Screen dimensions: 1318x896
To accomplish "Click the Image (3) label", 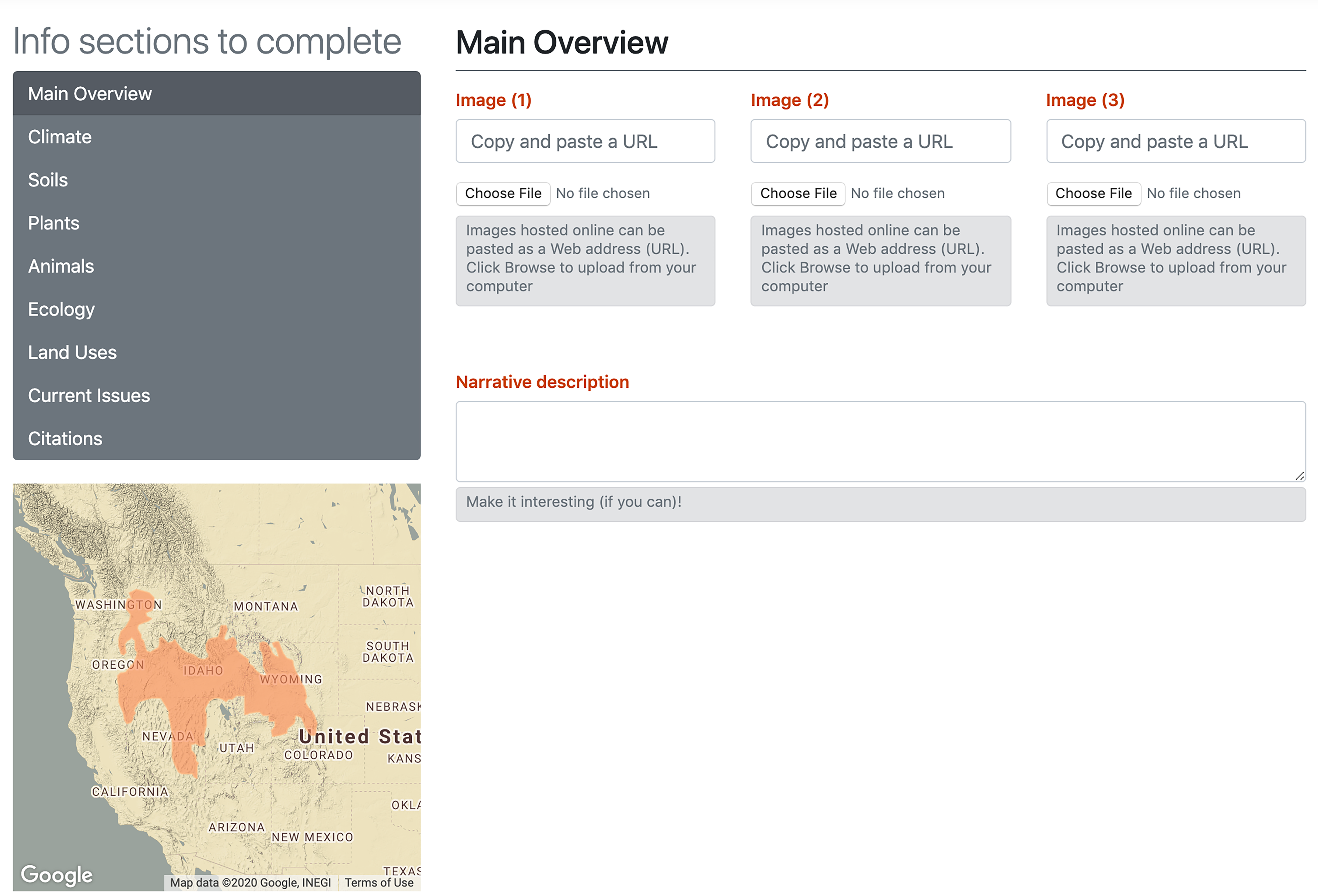I will tap(1085, 100).
